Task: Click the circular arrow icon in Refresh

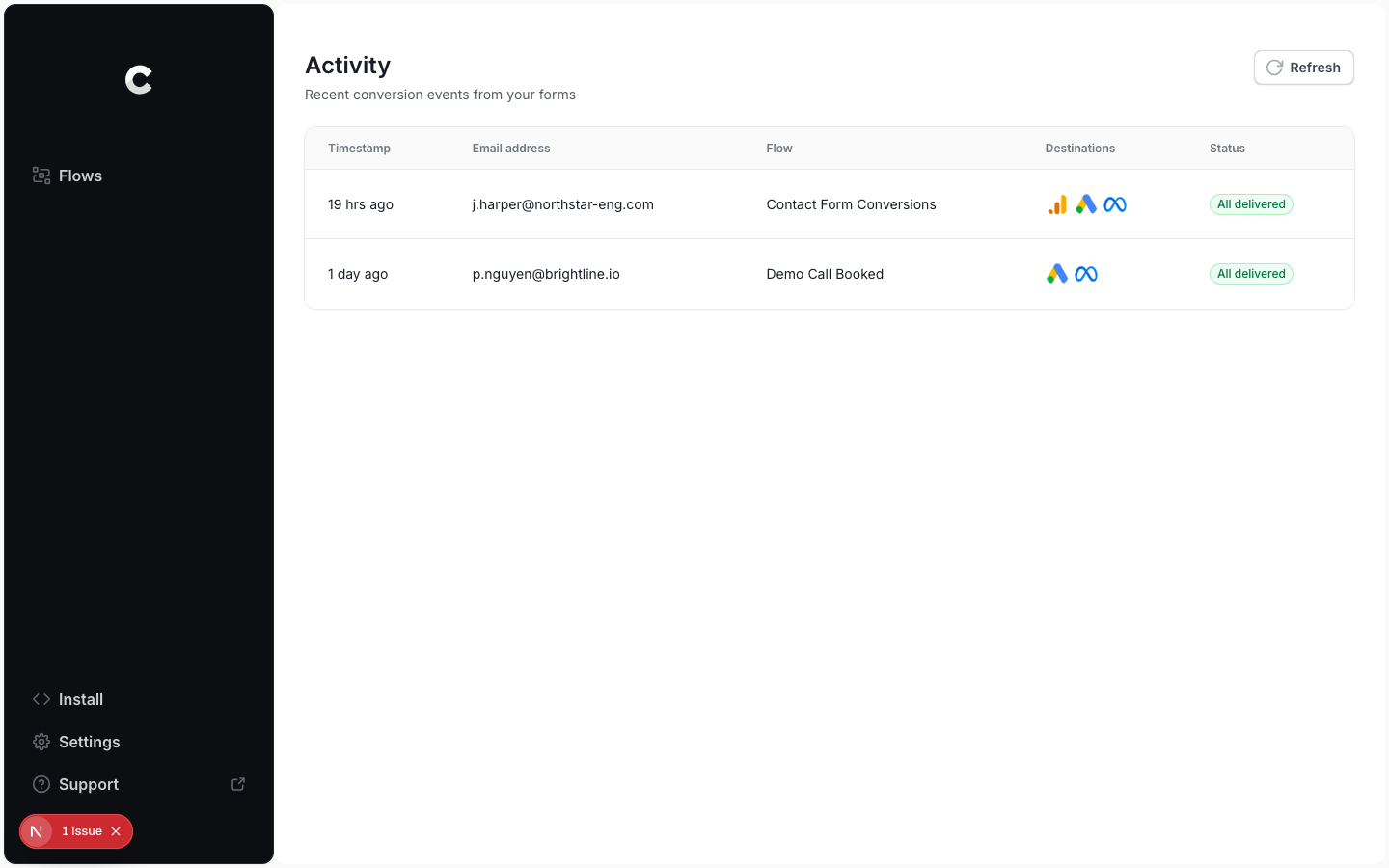Action: (x=1274, y=68)
